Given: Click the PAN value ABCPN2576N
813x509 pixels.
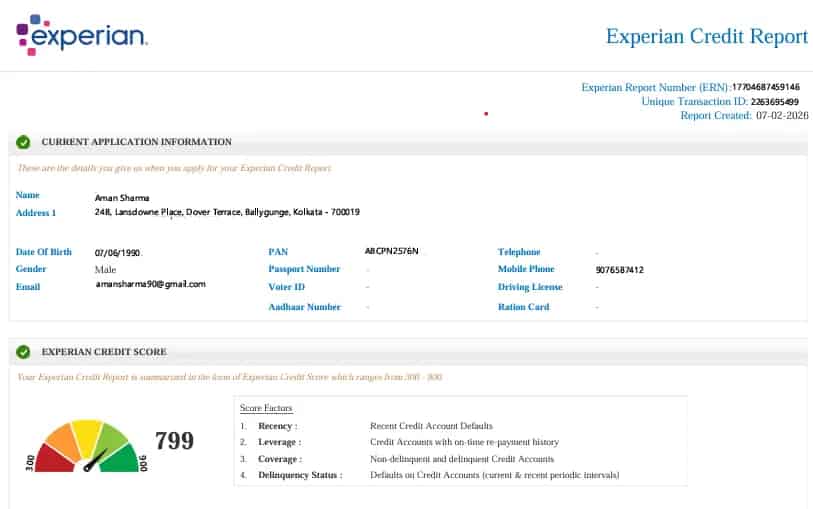Looking at the screenshot, I should tap(392, 251).
